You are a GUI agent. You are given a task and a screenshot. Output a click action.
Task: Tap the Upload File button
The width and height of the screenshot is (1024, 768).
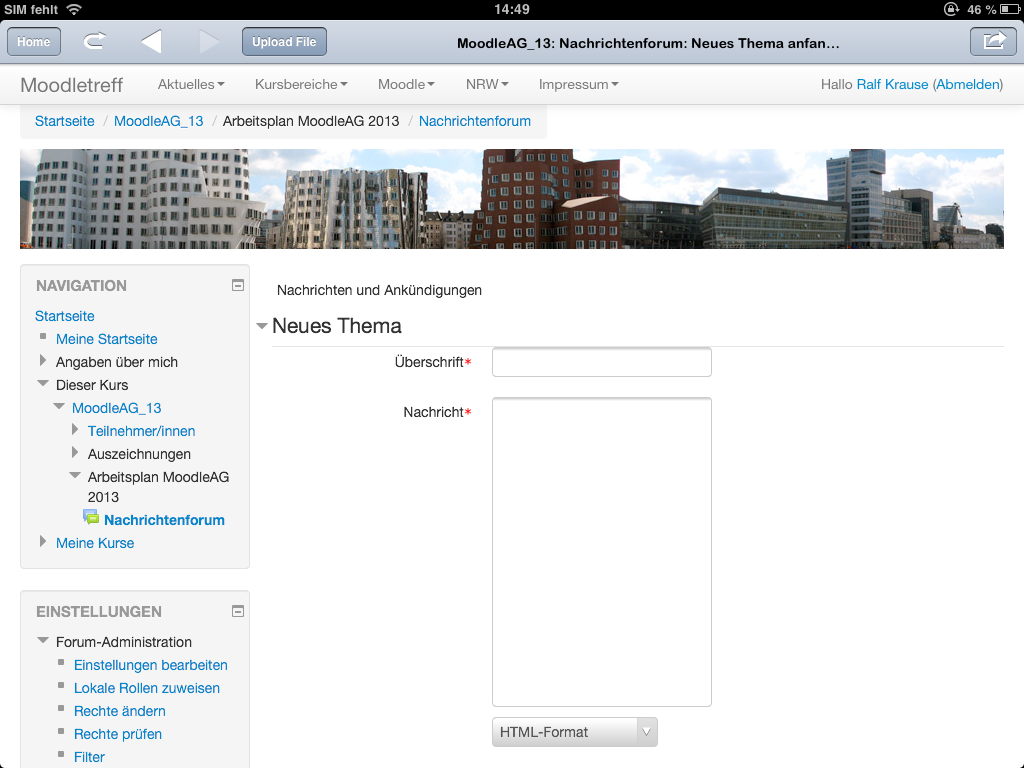coord(284,42)
